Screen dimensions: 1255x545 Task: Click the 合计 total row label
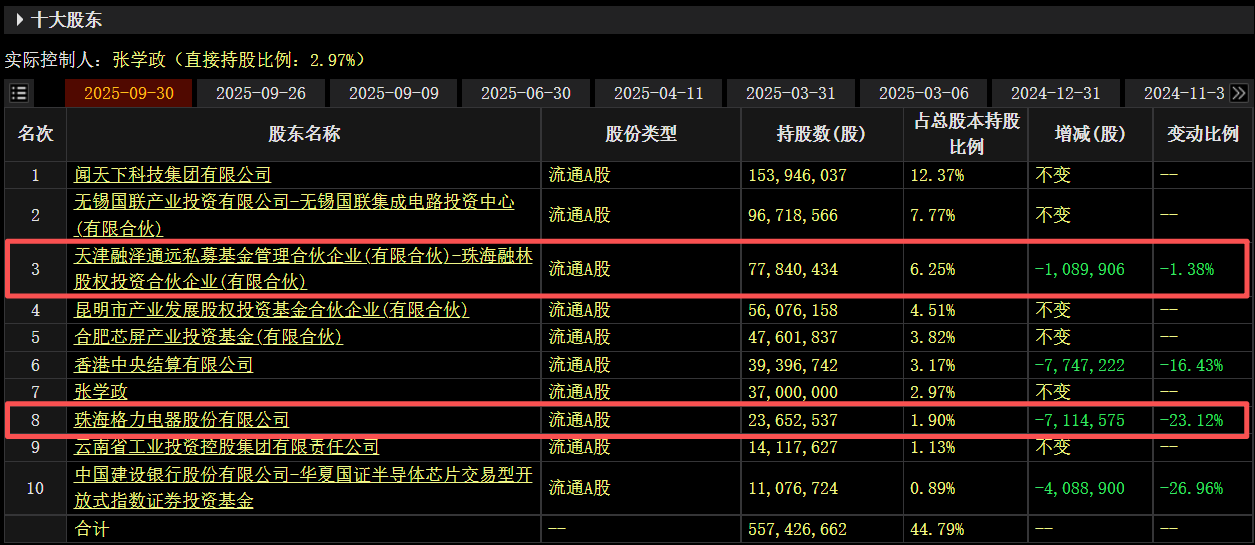click(x=91, y=528)
